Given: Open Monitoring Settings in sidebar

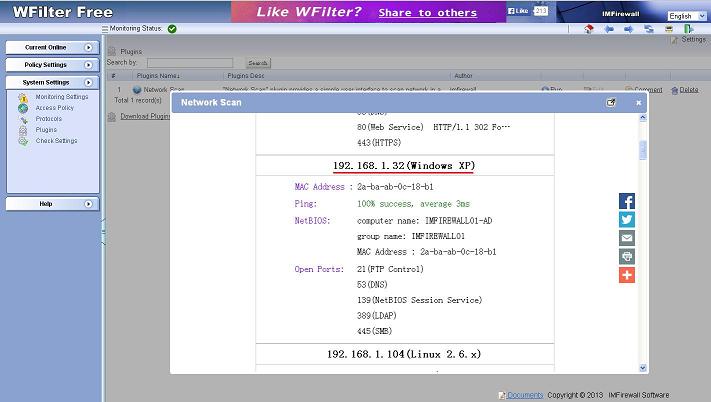Looking at the screenshot, I should click(62, 97).
